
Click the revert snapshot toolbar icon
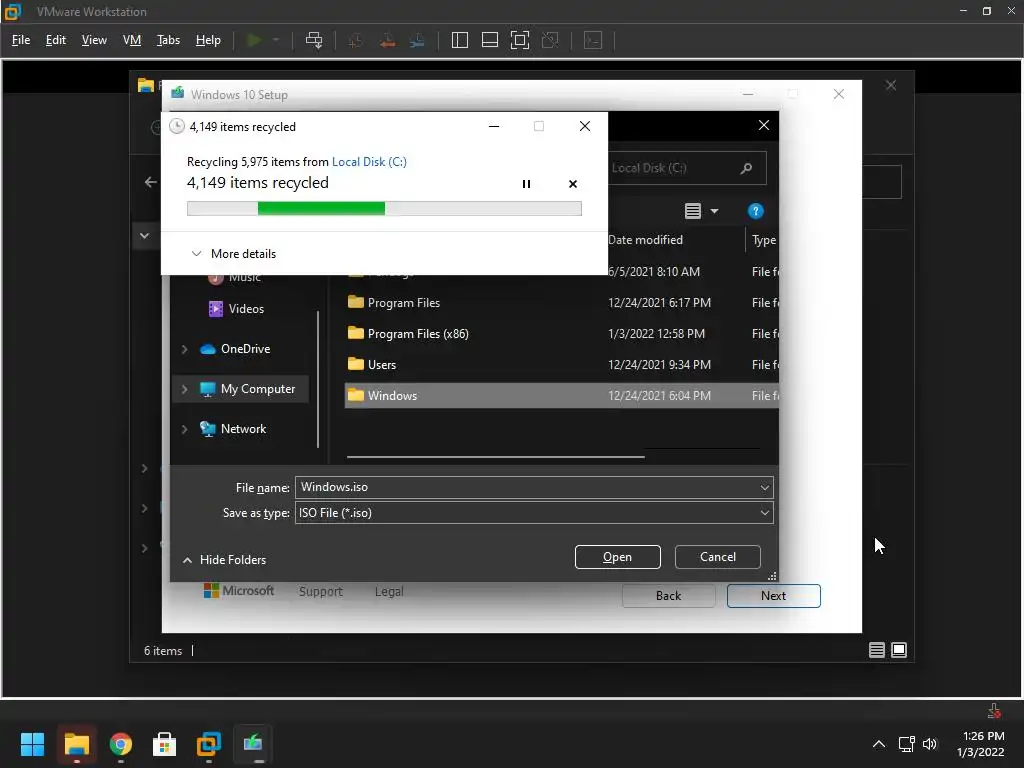[x=387, y=40]
